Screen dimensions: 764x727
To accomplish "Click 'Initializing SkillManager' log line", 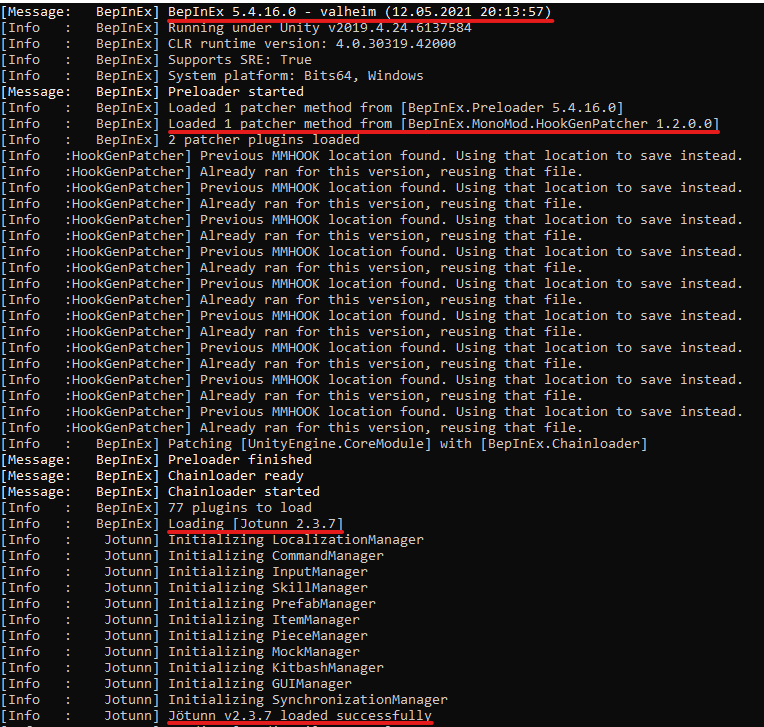I will (268, 588).
